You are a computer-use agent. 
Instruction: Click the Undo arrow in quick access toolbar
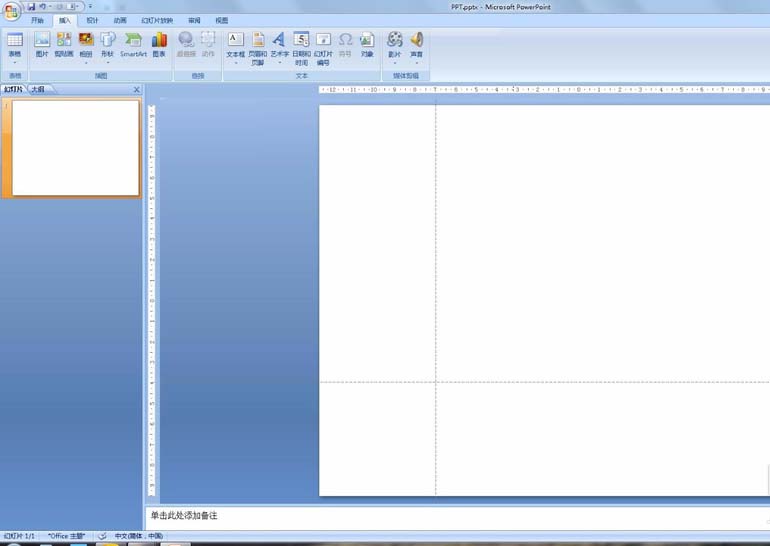[43, 7]
